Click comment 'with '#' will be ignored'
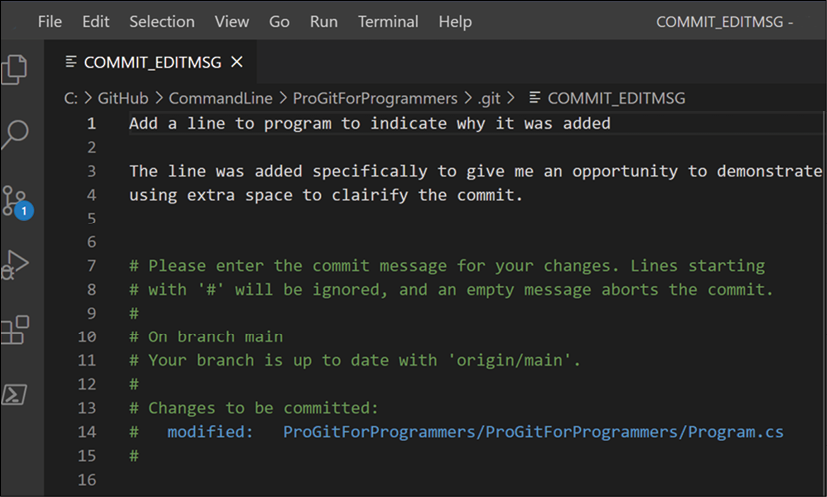This screenshot has width=827, height=497. [x=268, y=290]
